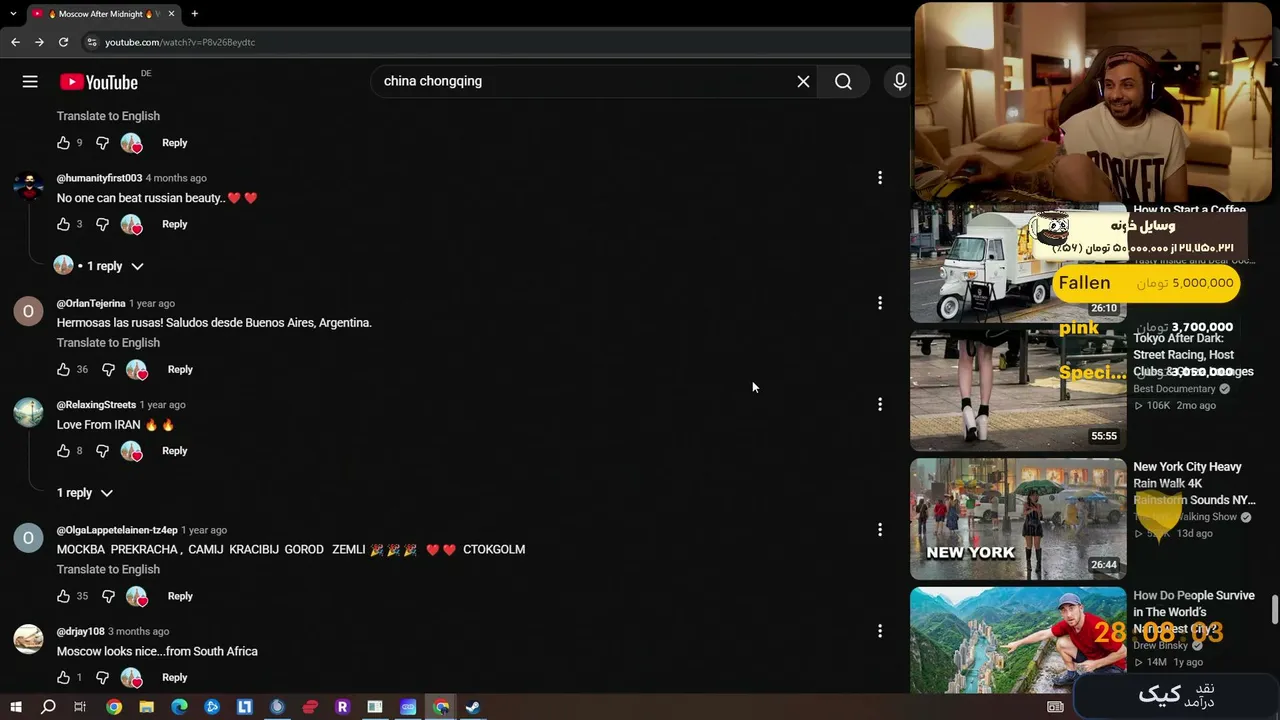The height and width of the screenshot is (720, 1280).
Task: Open options for @OrlanTejerina's comment
Action: (x=880, y=303)
